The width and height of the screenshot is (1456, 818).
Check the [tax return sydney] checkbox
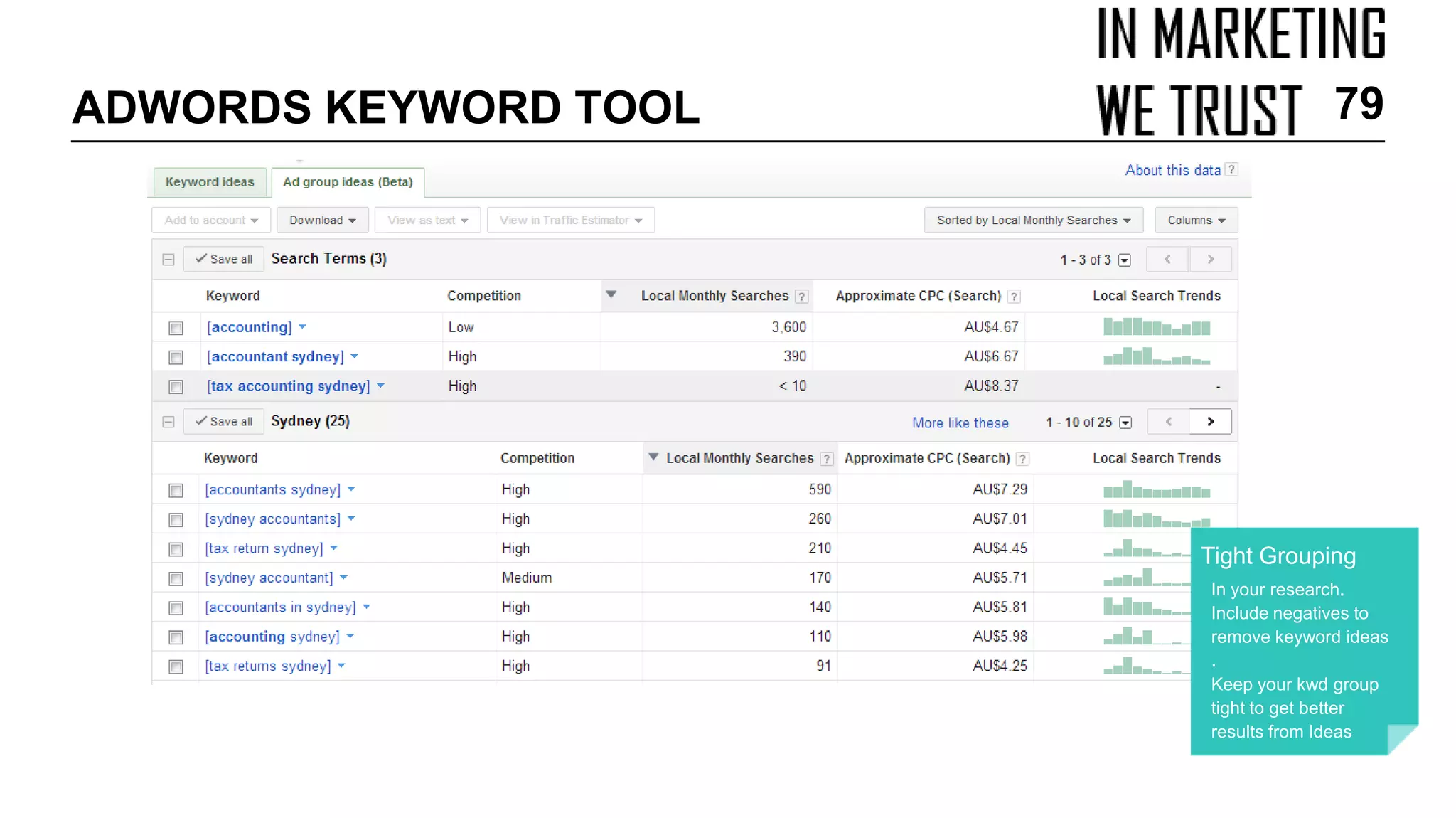click(x=176, y=549)
